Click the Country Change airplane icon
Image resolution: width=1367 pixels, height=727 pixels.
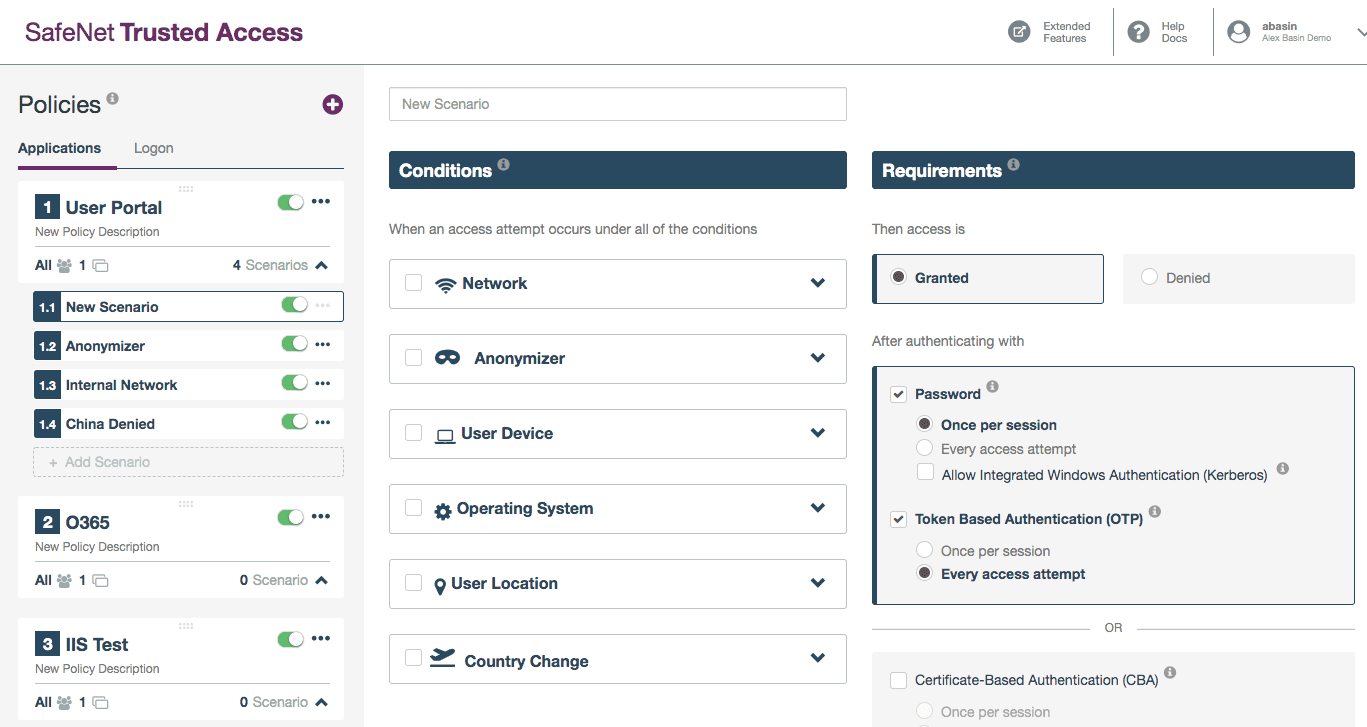442,657
